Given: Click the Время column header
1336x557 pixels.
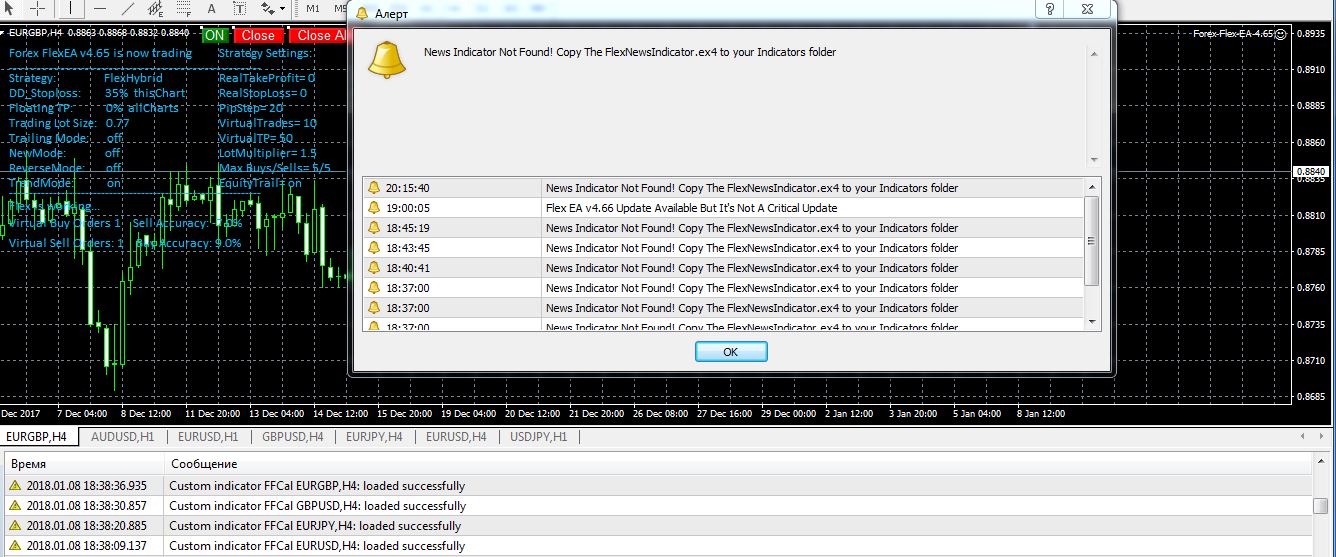Looking at the screenshot, I should tap(83, 464).
